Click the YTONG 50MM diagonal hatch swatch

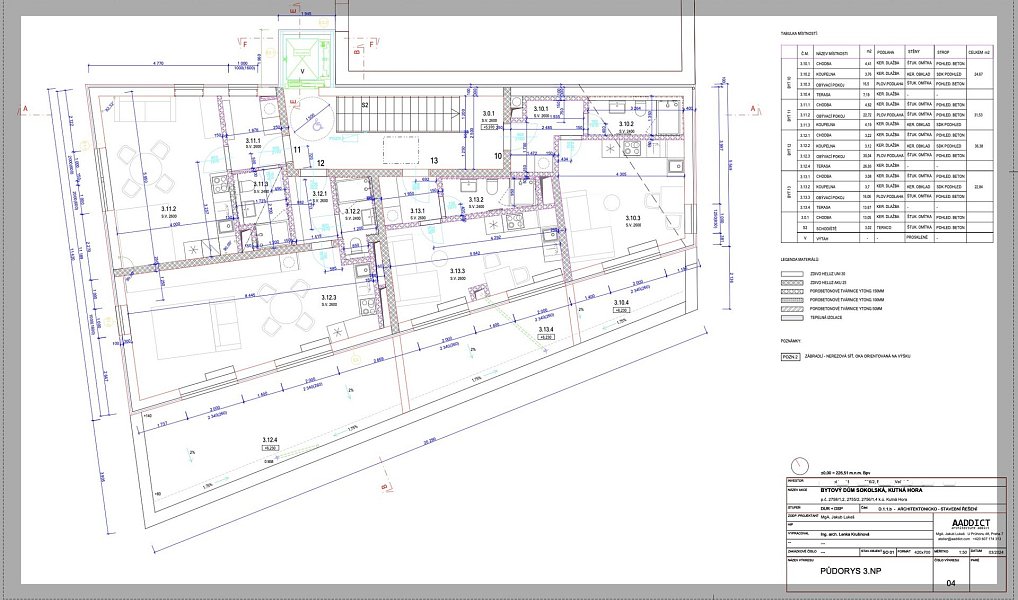coord(790,308)
